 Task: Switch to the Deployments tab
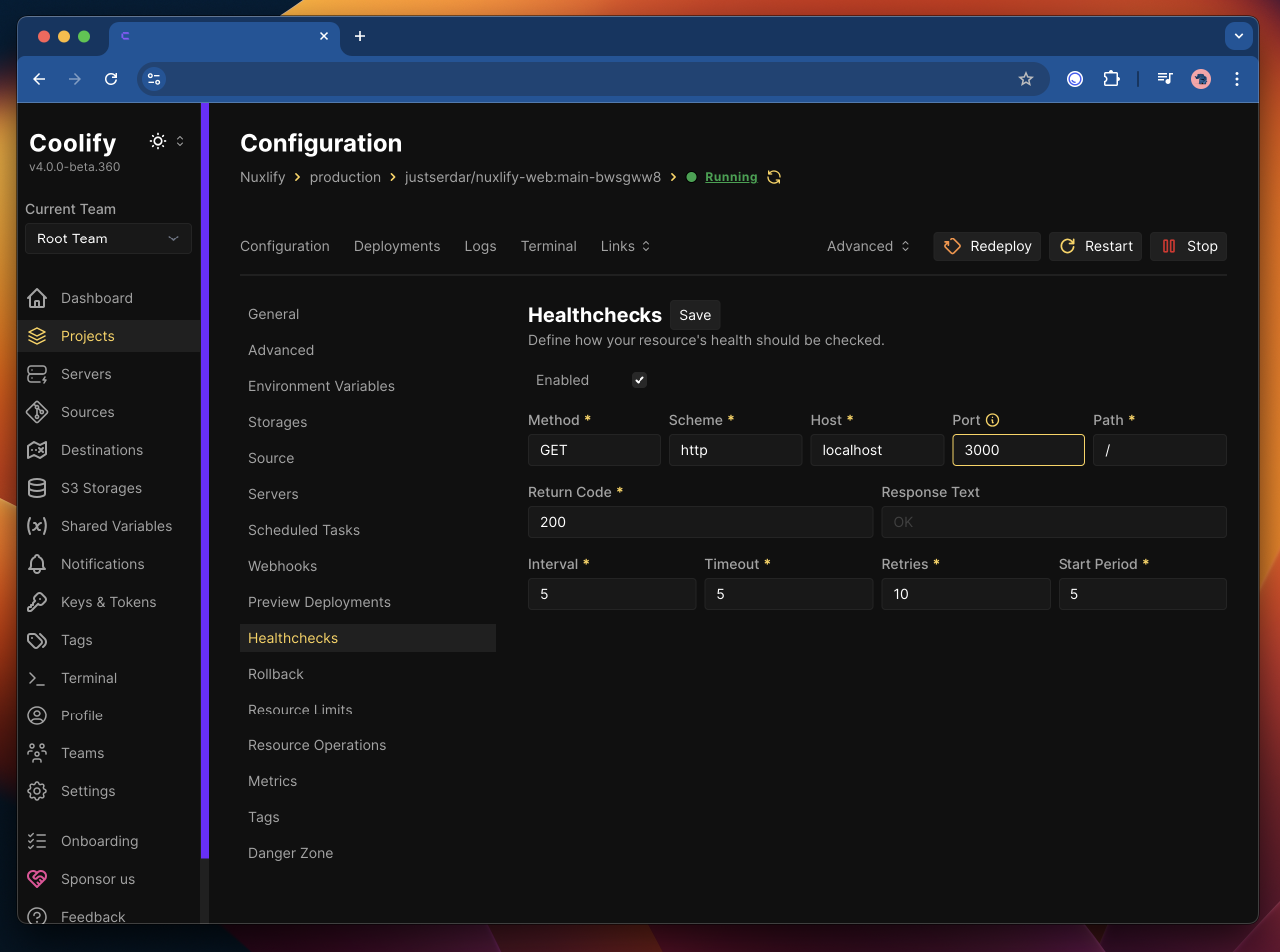397,246
